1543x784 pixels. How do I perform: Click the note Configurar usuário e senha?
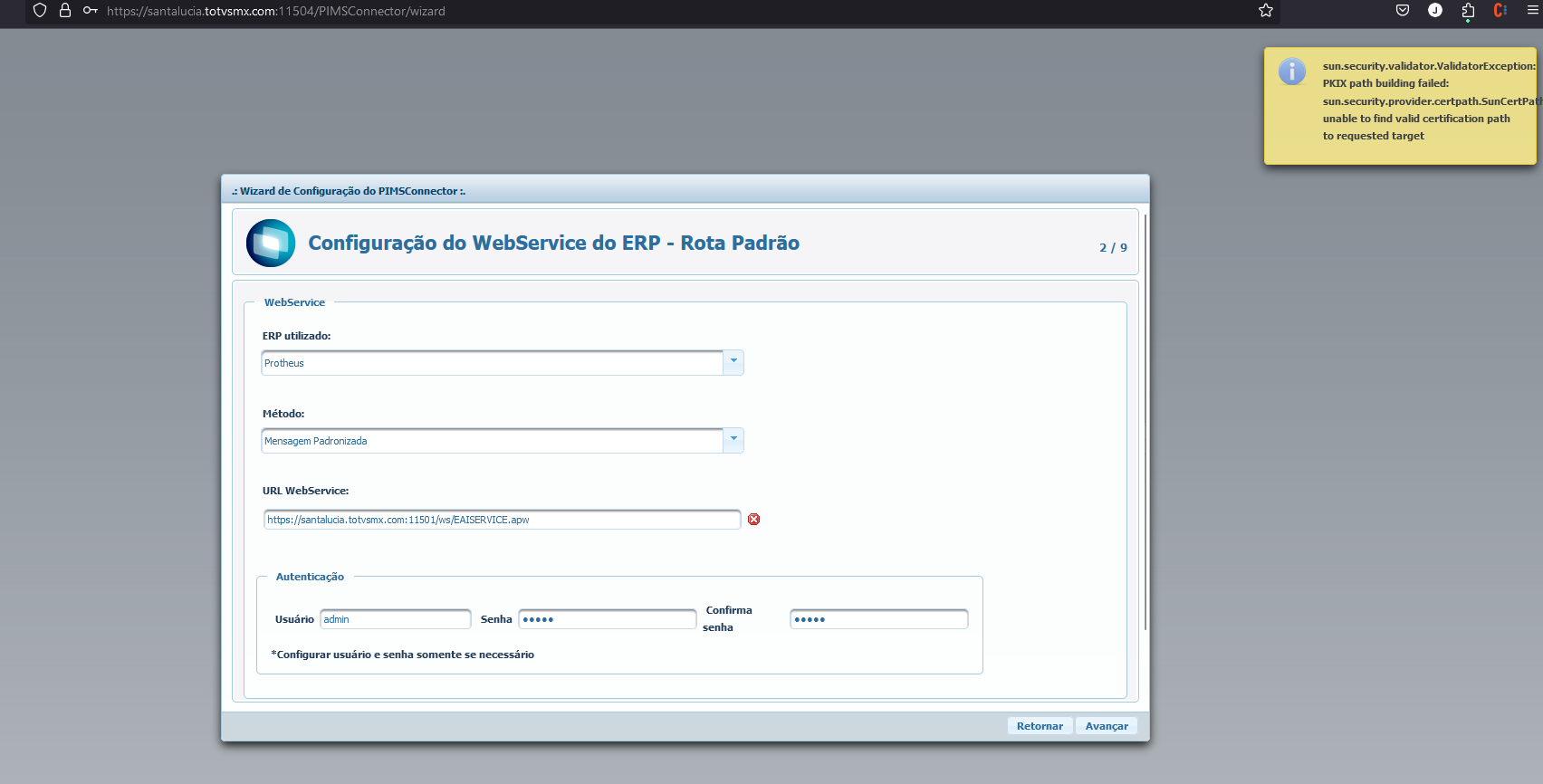coord(403,655)
